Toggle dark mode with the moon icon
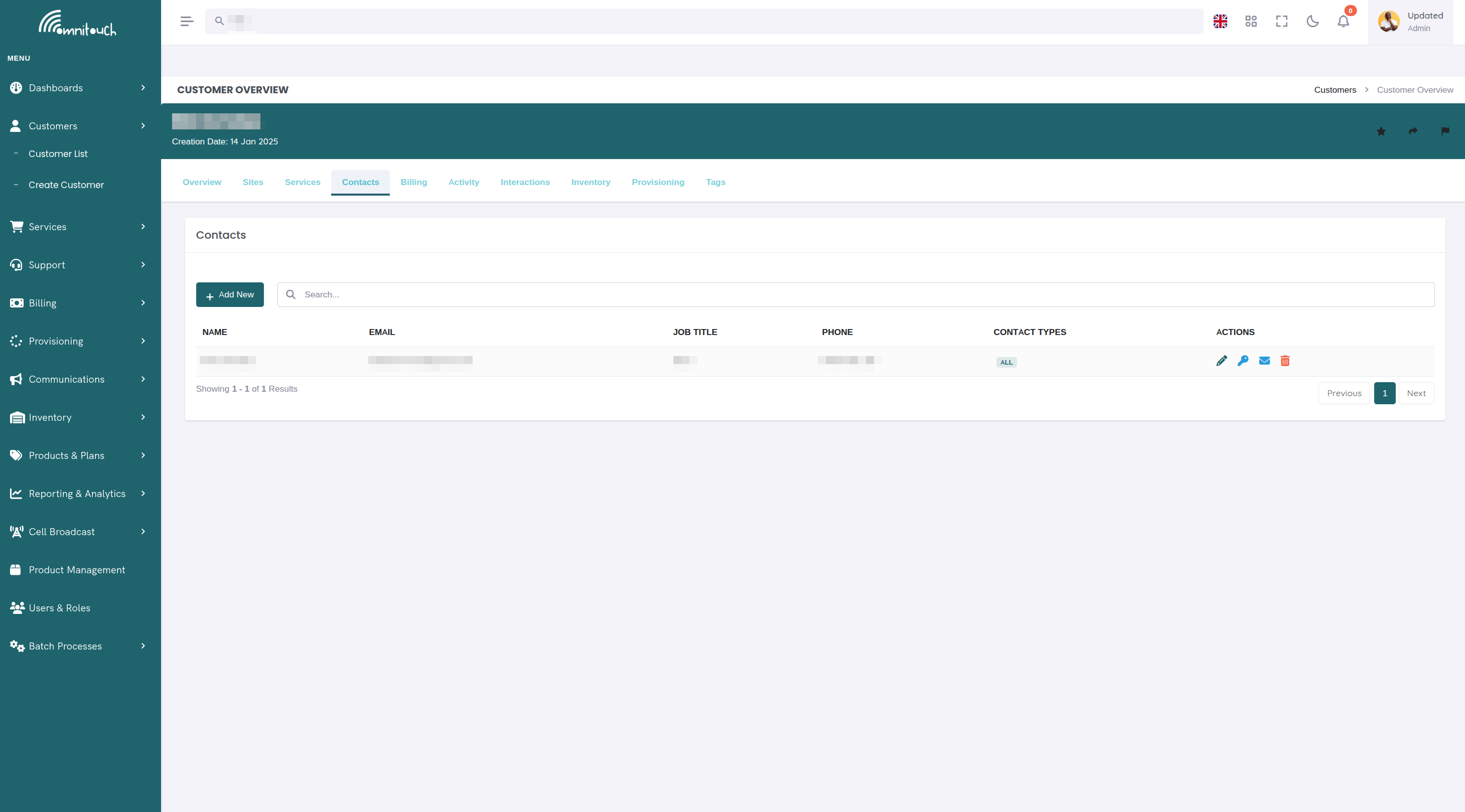 click(x=1312, y=21)
